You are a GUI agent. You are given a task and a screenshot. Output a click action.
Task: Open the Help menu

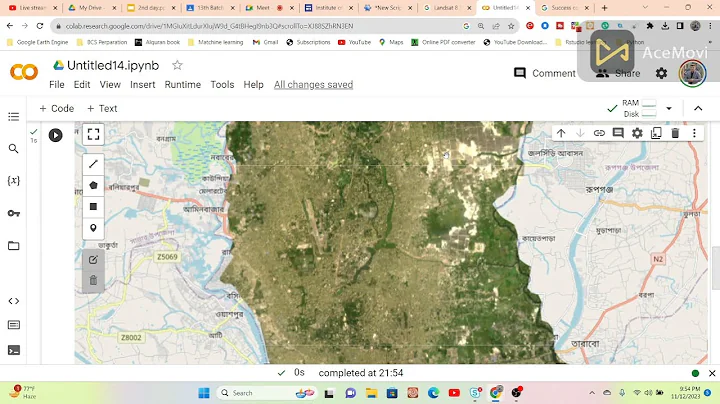tap(253, 84)
